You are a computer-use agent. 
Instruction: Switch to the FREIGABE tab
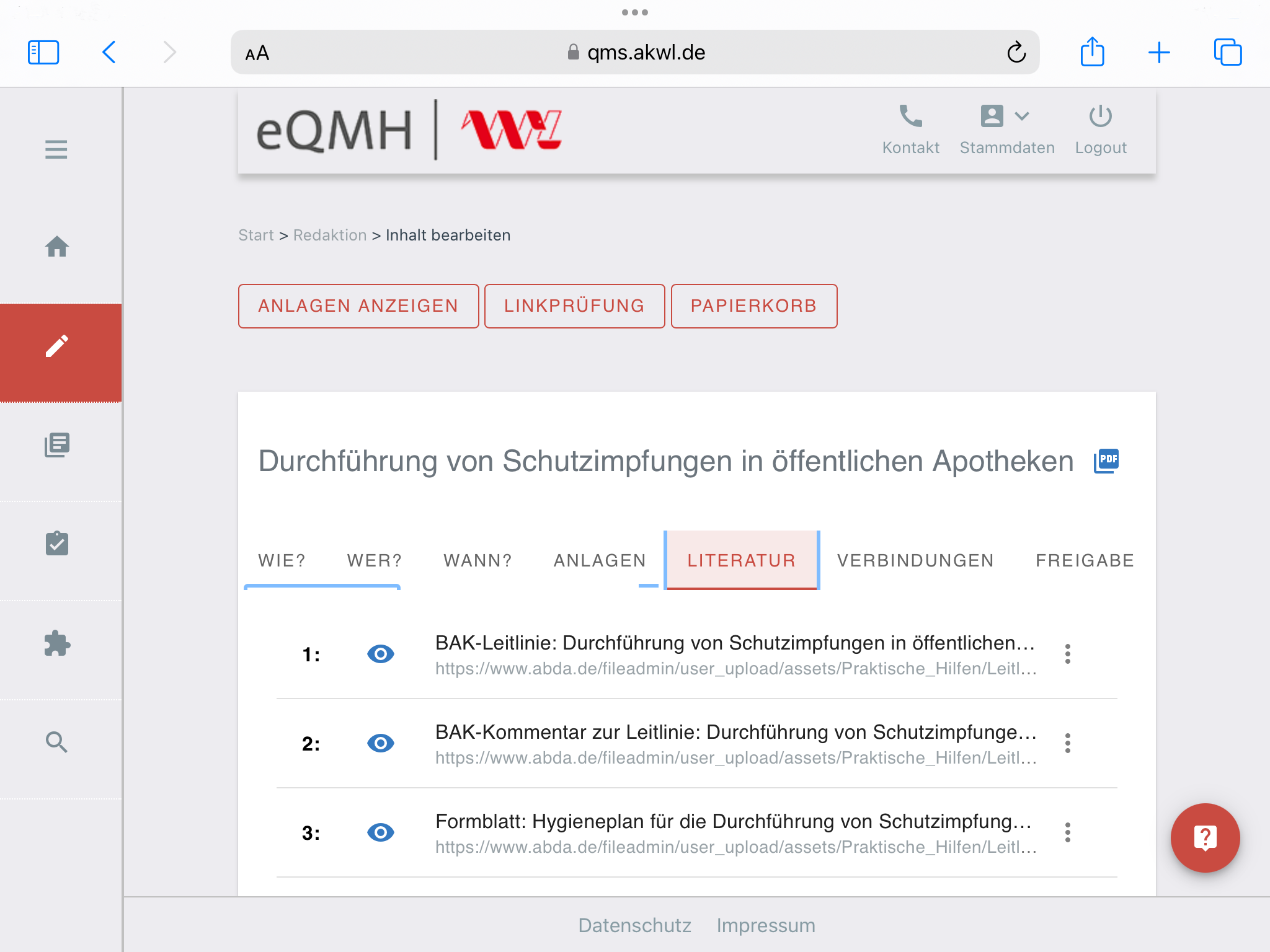[x=1085, y=560]
